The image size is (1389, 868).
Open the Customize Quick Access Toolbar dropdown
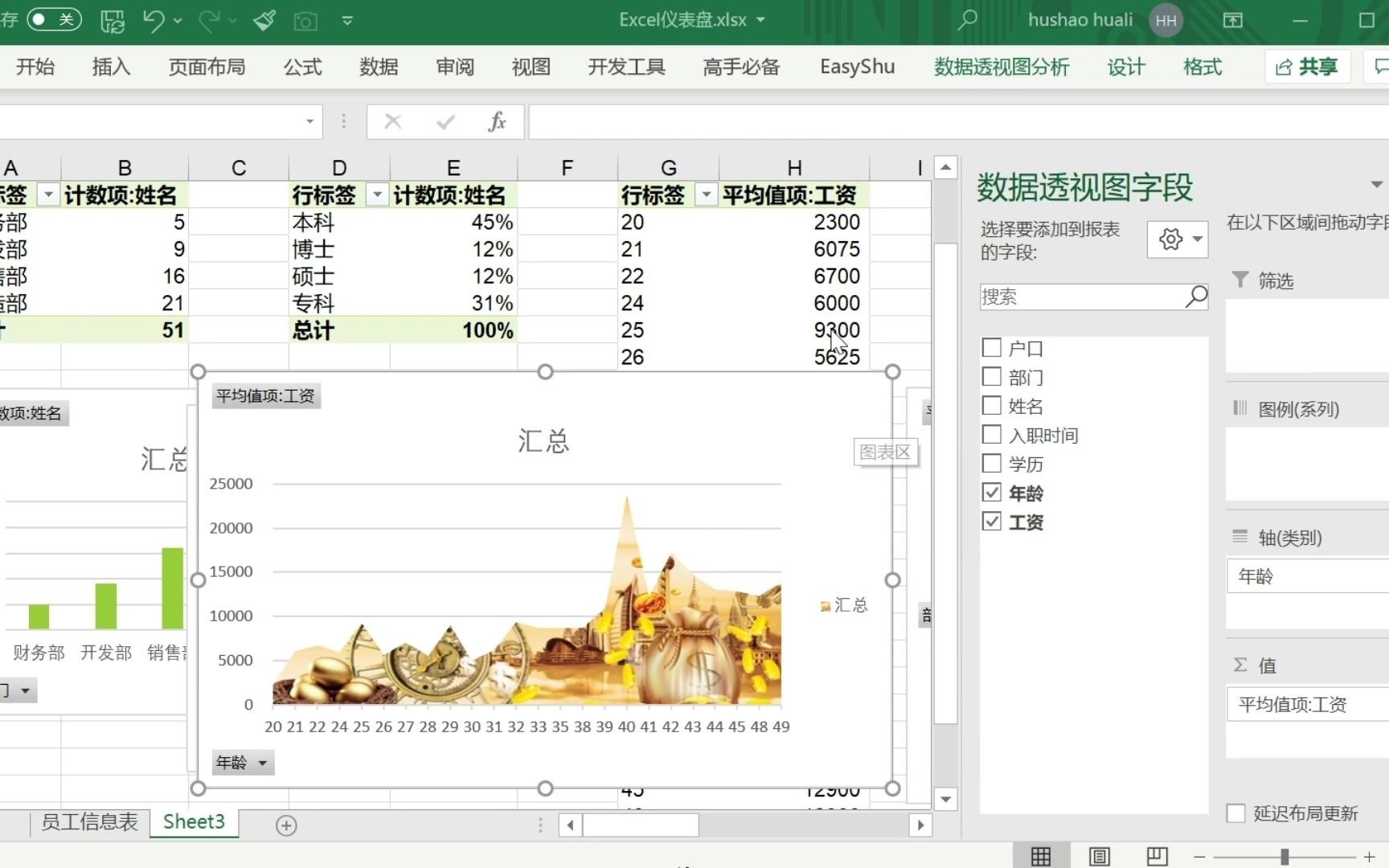click(x=347, y=20)
